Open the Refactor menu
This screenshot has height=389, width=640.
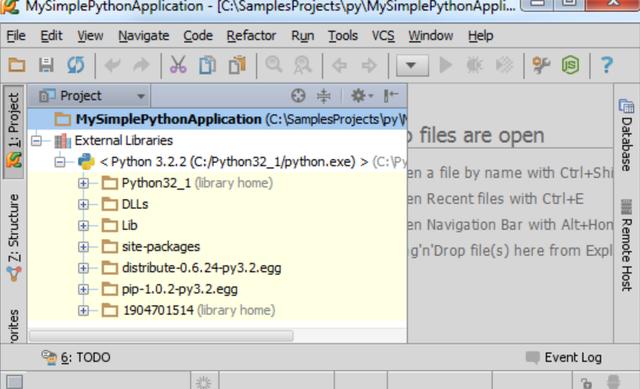point(251,36)
